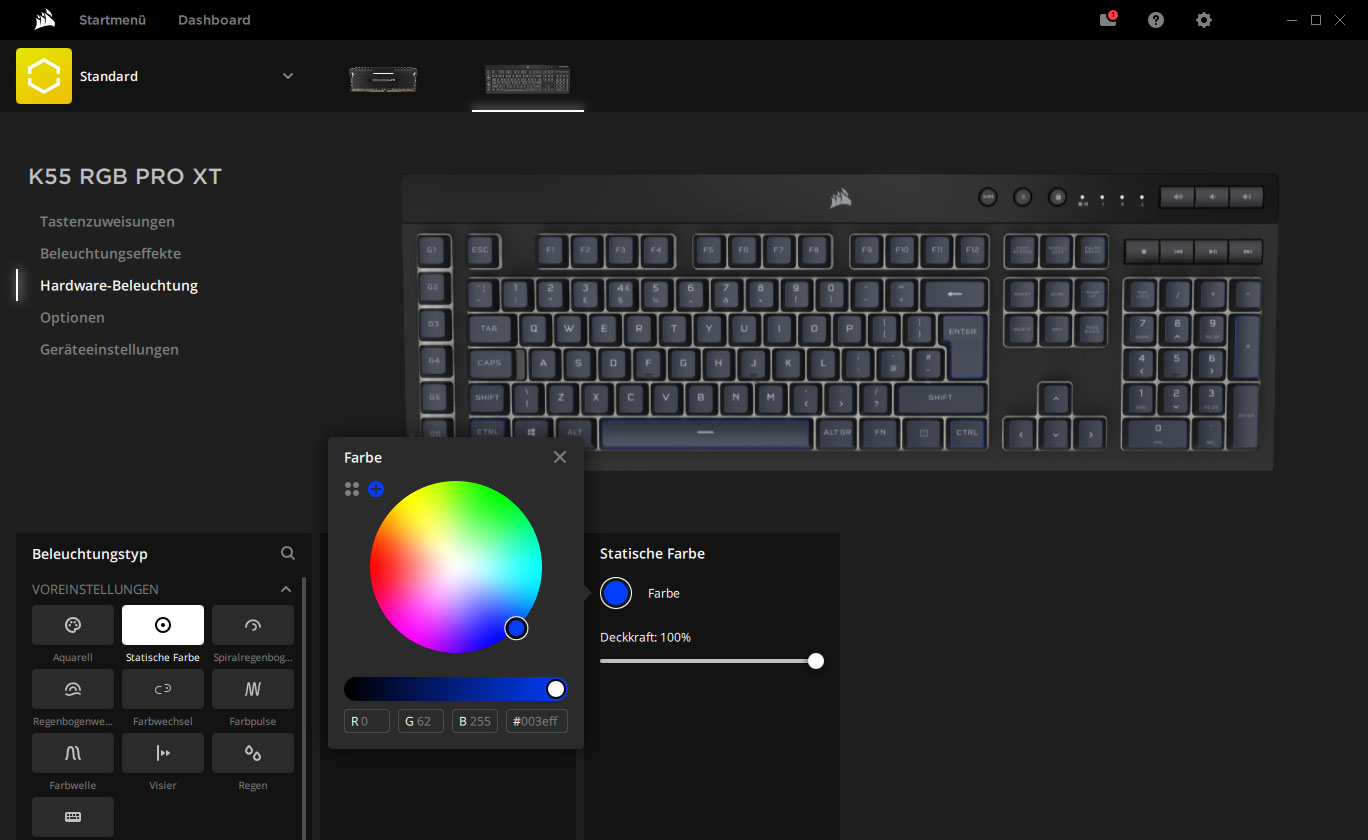Image resolution: width=1368 pixels, height=840 pixels.
Task: Switch to color swatches grid view
Action: point(351,489)
